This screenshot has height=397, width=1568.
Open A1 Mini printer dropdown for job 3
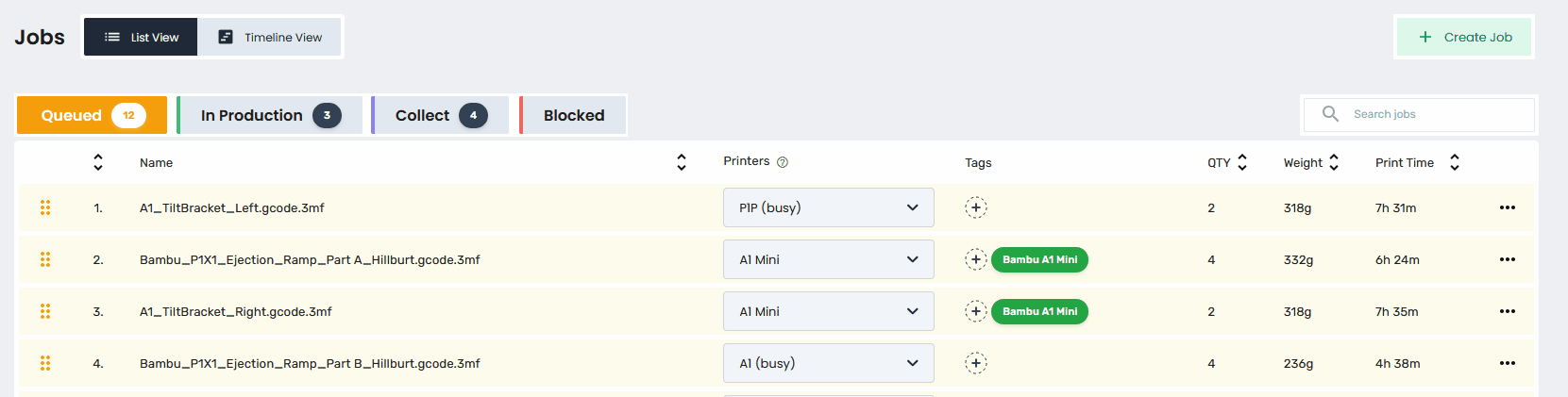[829, 311]
